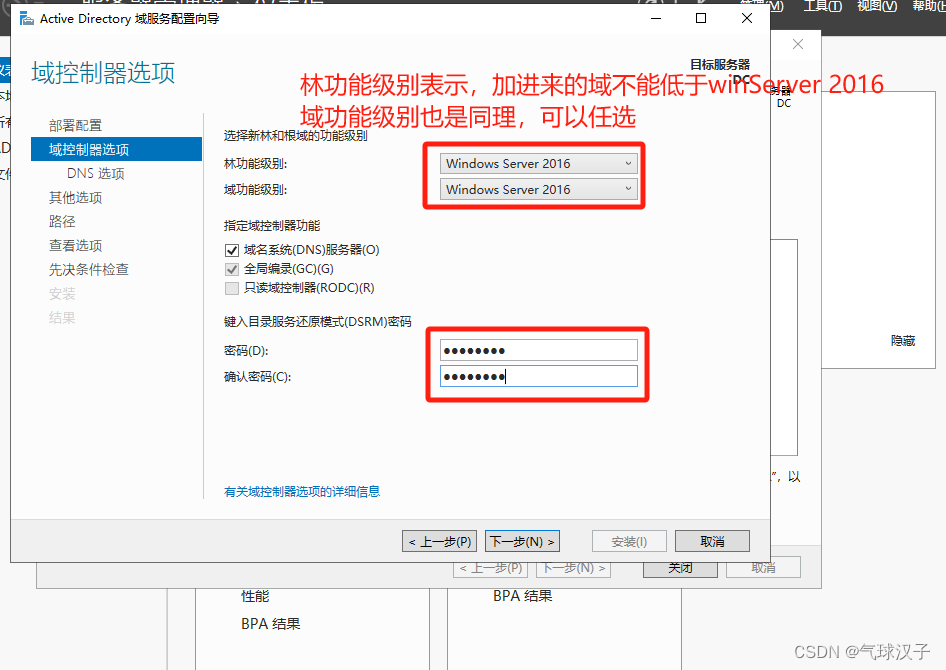Open the 工具(T) menu in Server Manager

pyautogui.click(x=822, y=6)
